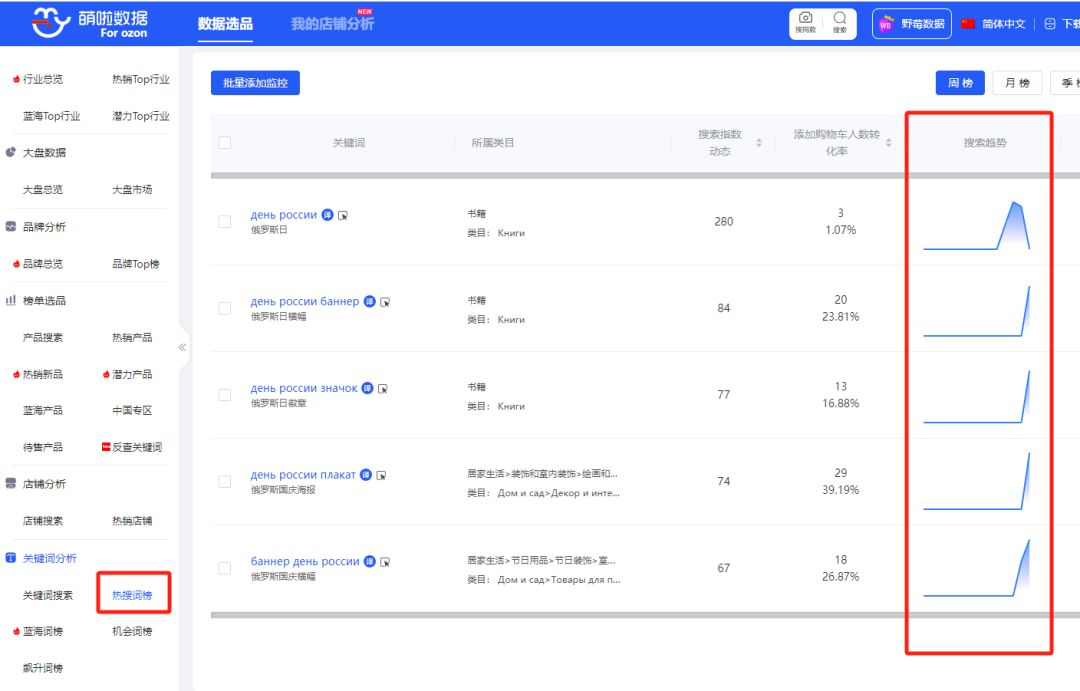The height and width of the screenshot is (691, 1080).
Task: Click translate icon next to день россии баннер
Action: [369, 302]
